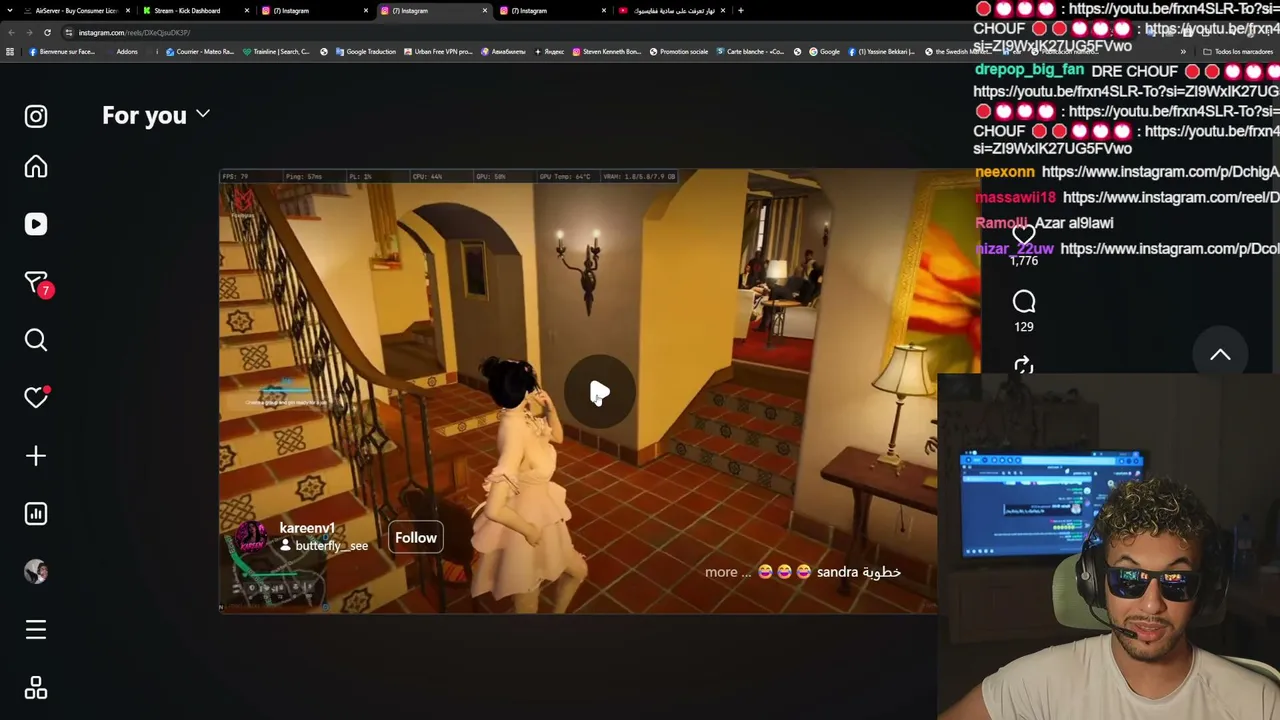The width and height of the screenshot is (1280, 720).
Task: Repost the reel using the repost icon
Action: (x=1024, y=366)
